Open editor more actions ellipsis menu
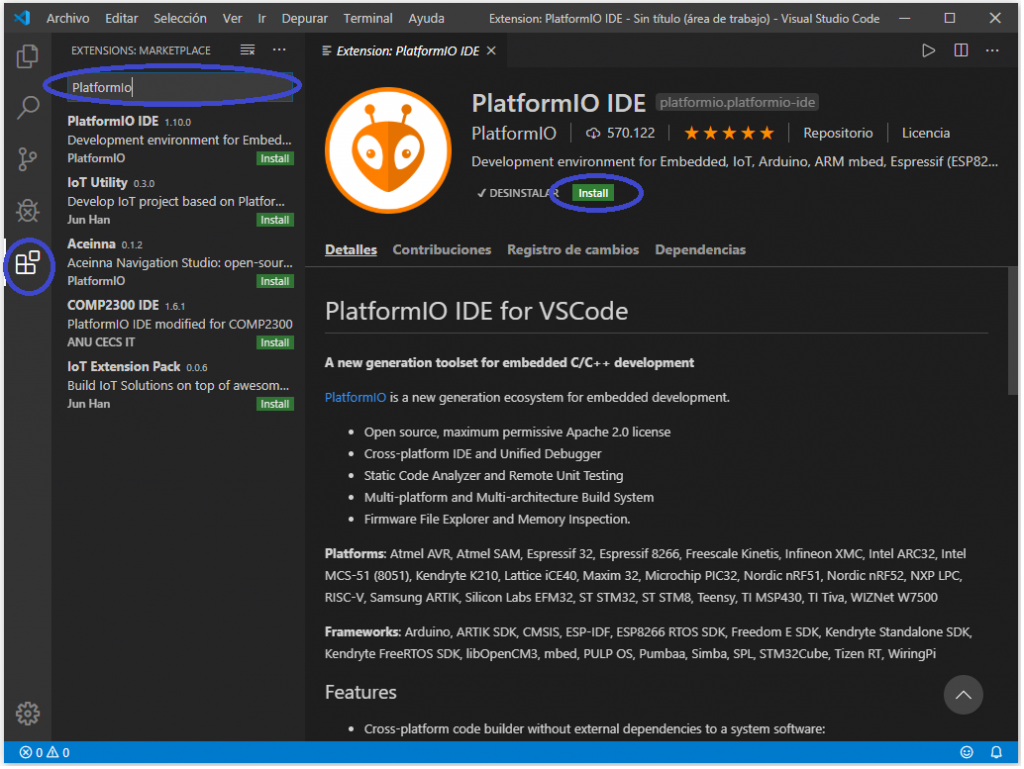 coord(992,50)
